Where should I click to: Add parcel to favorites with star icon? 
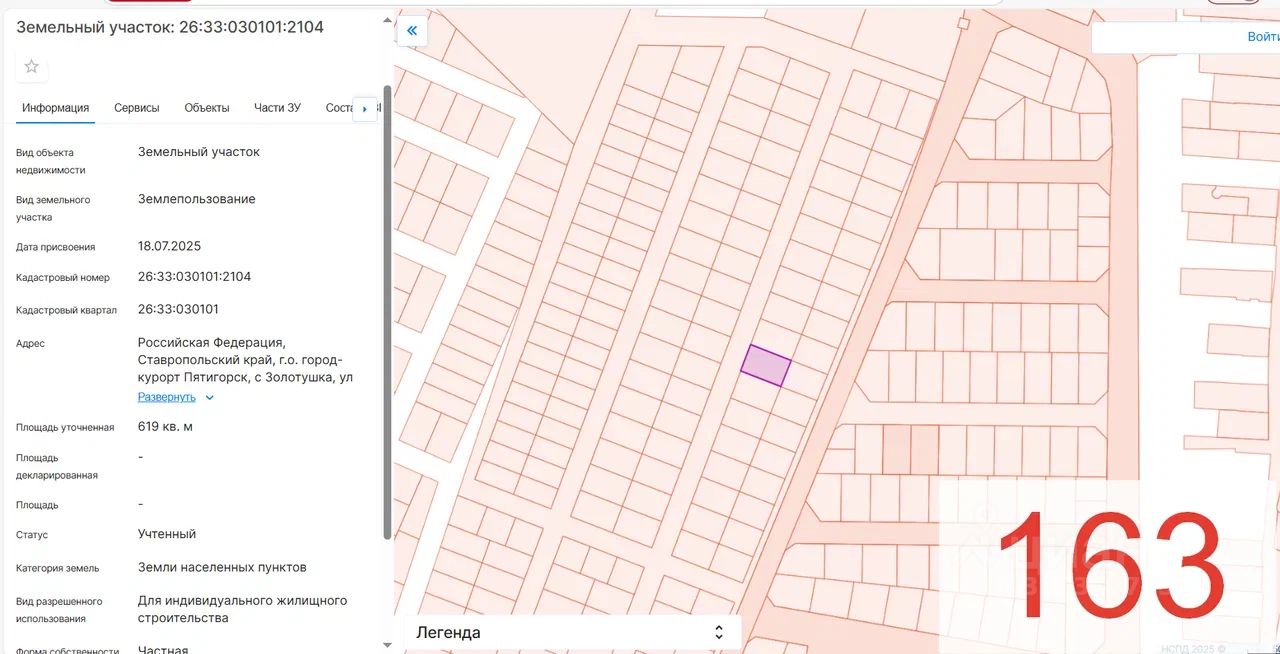tap(31, 67)
